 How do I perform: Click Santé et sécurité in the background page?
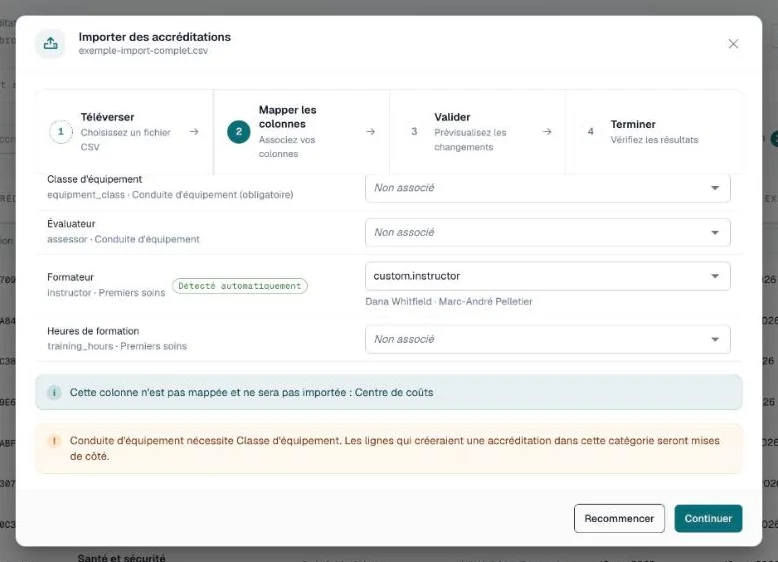[121, 558]
